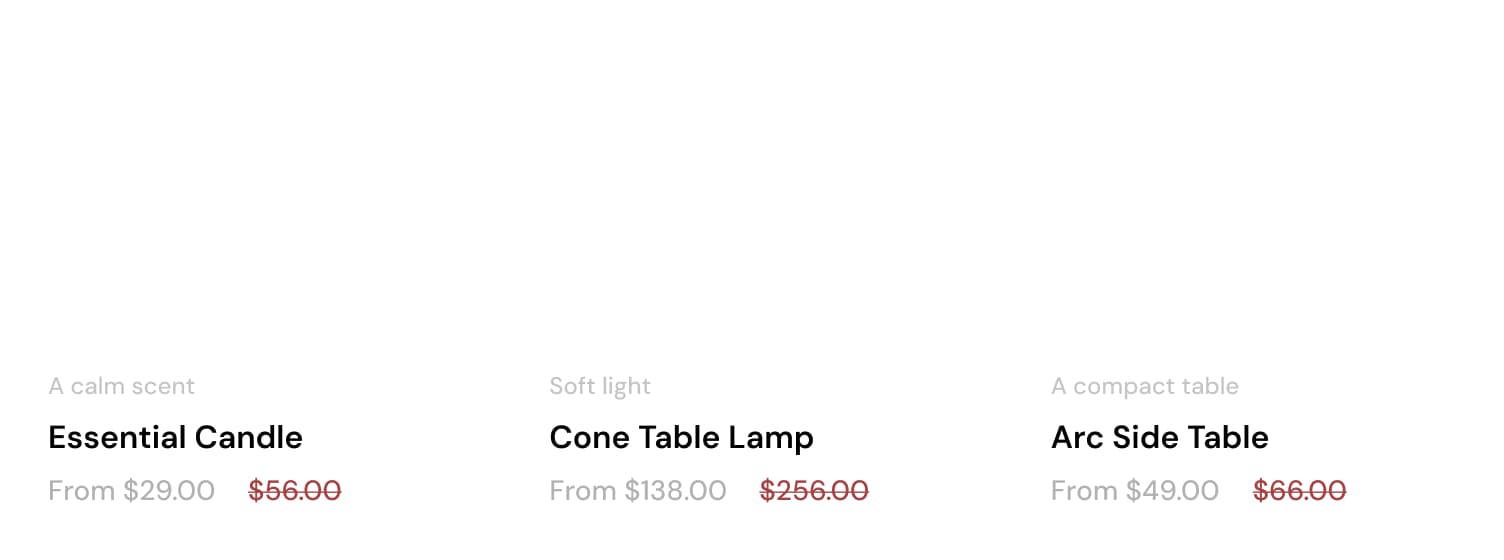Open the Cone Table Lamp product title
The image size is (1504, 560).
pos(681,437)
